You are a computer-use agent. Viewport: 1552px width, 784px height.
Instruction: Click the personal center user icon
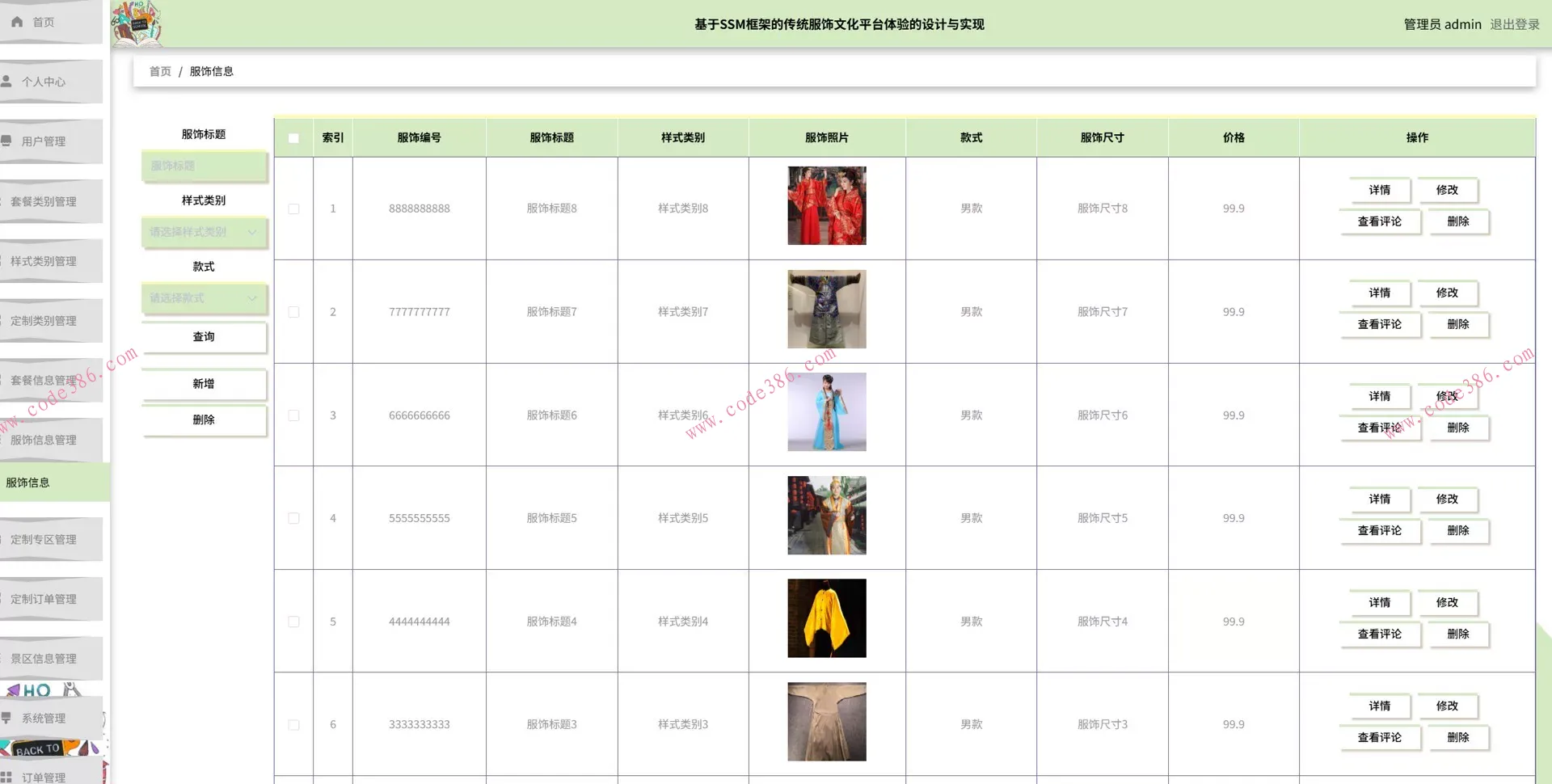coord(6,82)
